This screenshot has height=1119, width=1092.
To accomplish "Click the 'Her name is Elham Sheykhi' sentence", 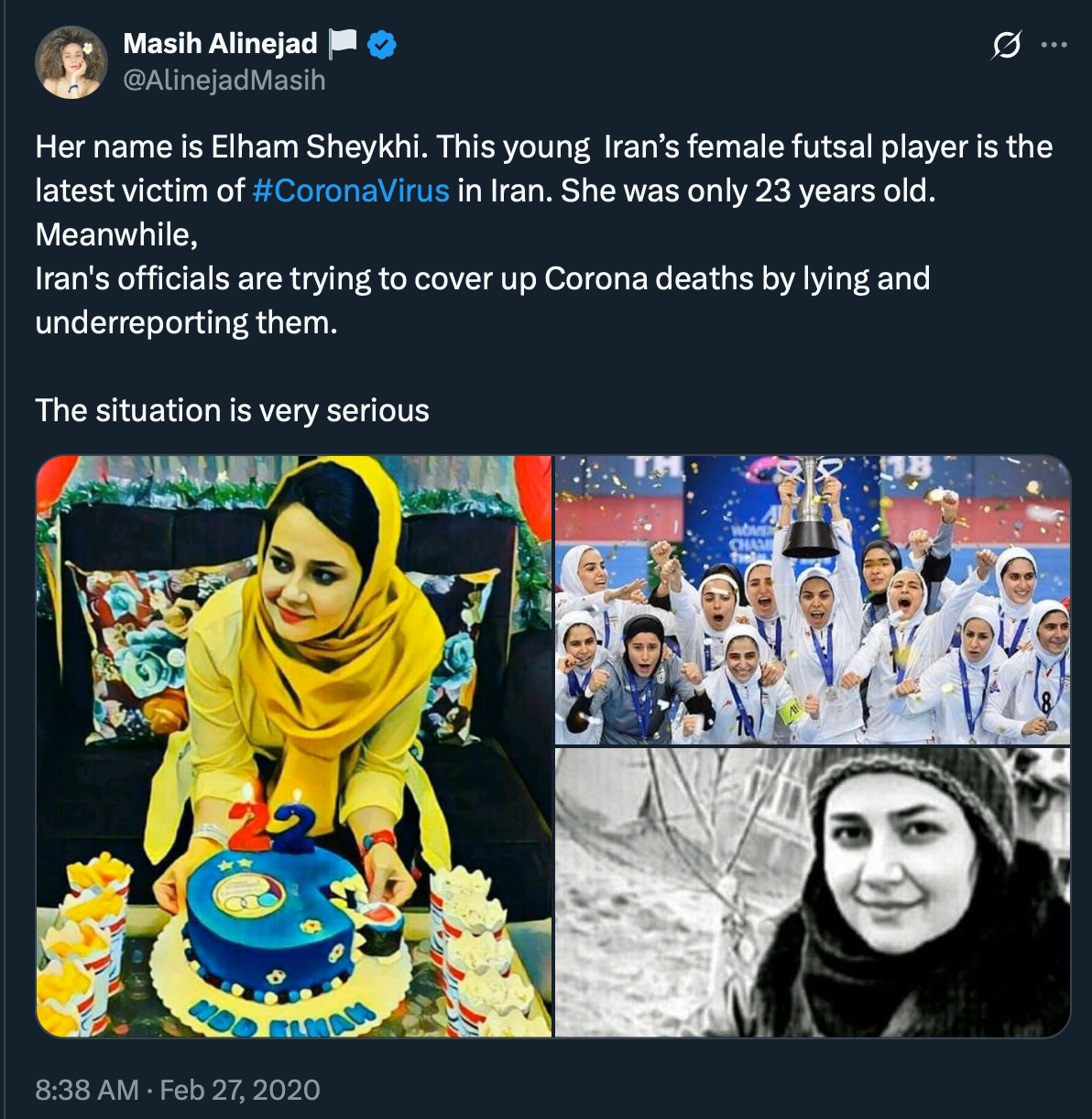I will click(x=232, y=147).
